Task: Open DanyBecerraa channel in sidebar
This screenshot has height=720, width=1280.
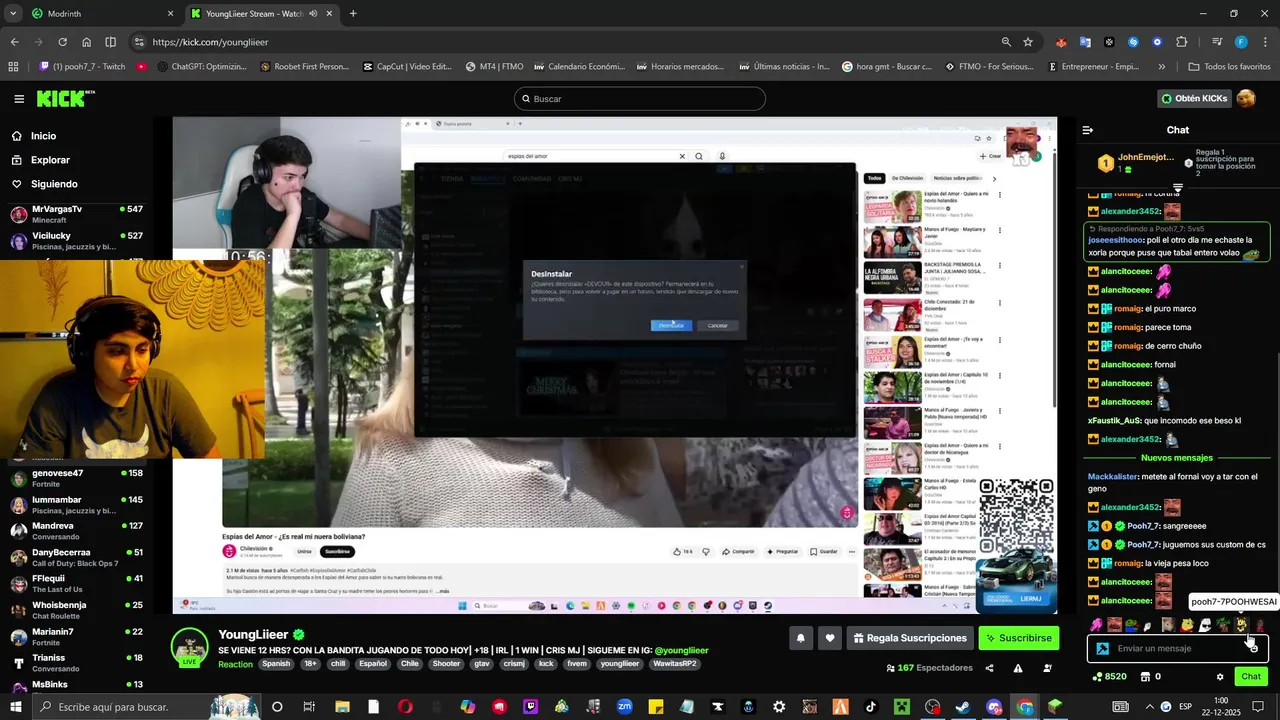Action: pos(76,557)
